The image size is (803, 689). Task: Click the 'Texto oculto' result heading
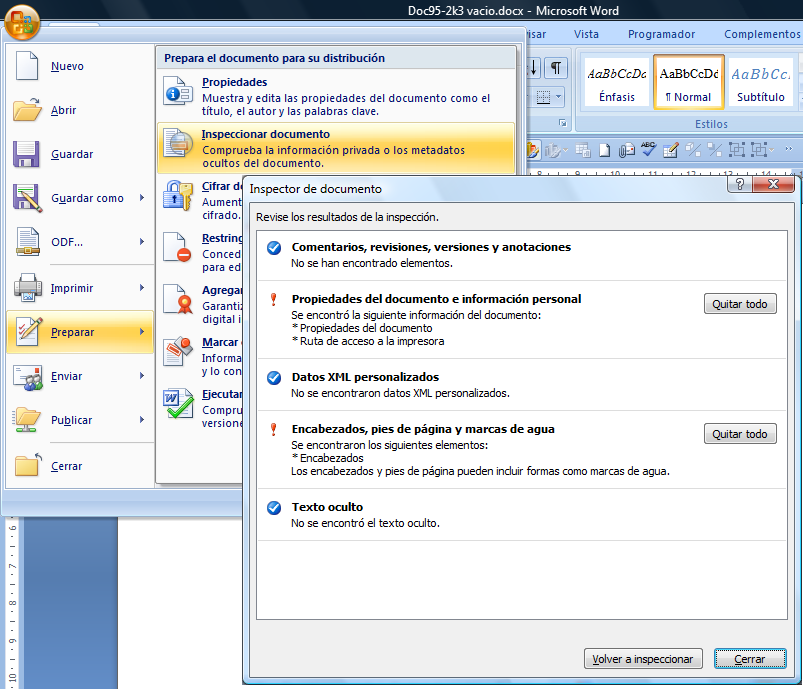click(327, 507)
